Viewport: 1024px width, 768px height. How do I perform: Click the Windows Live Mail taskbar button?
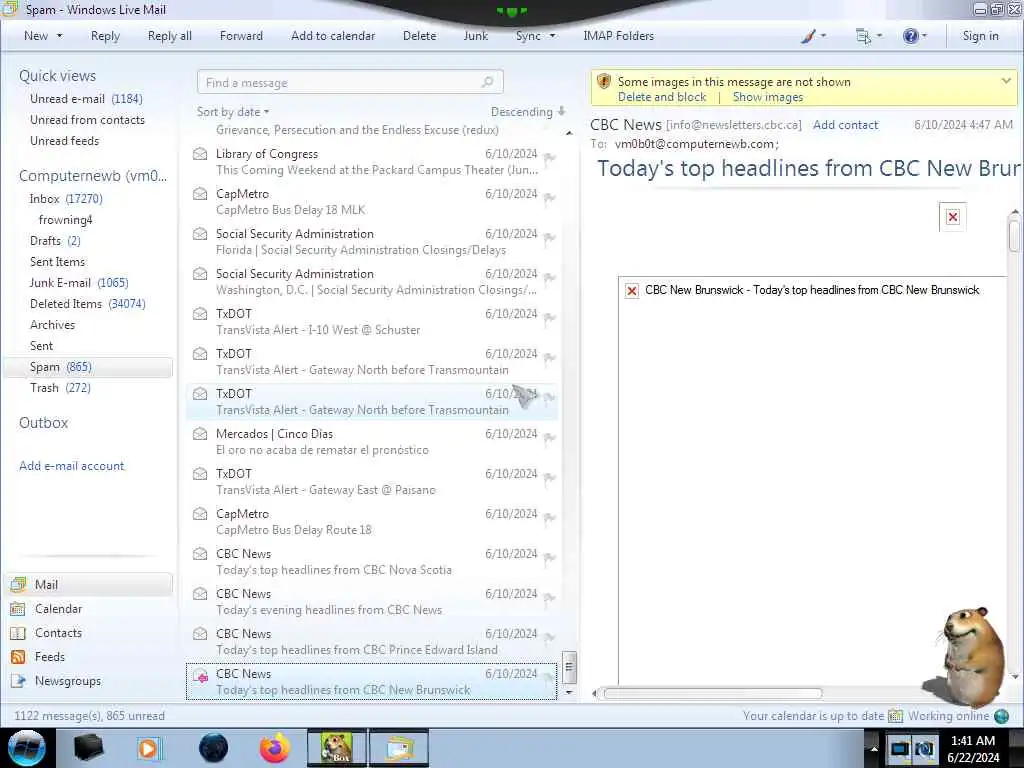(x=399, y=748)
